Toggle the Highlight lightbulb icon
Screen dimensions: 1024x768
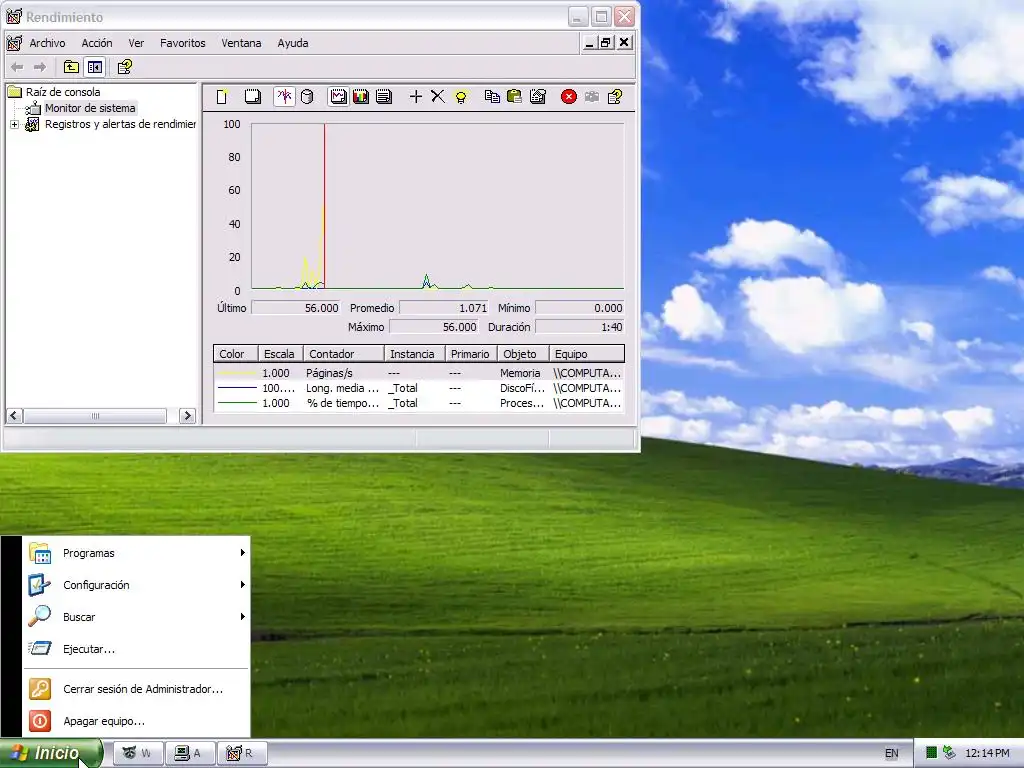click(461, 97)
